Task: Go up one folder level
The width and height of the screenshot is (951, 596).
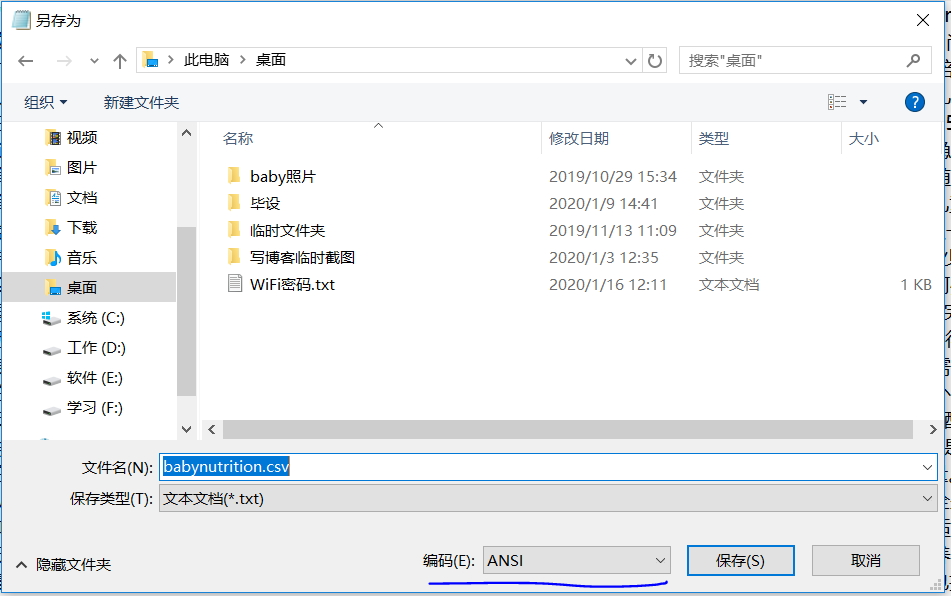Action: click(119, 61)
